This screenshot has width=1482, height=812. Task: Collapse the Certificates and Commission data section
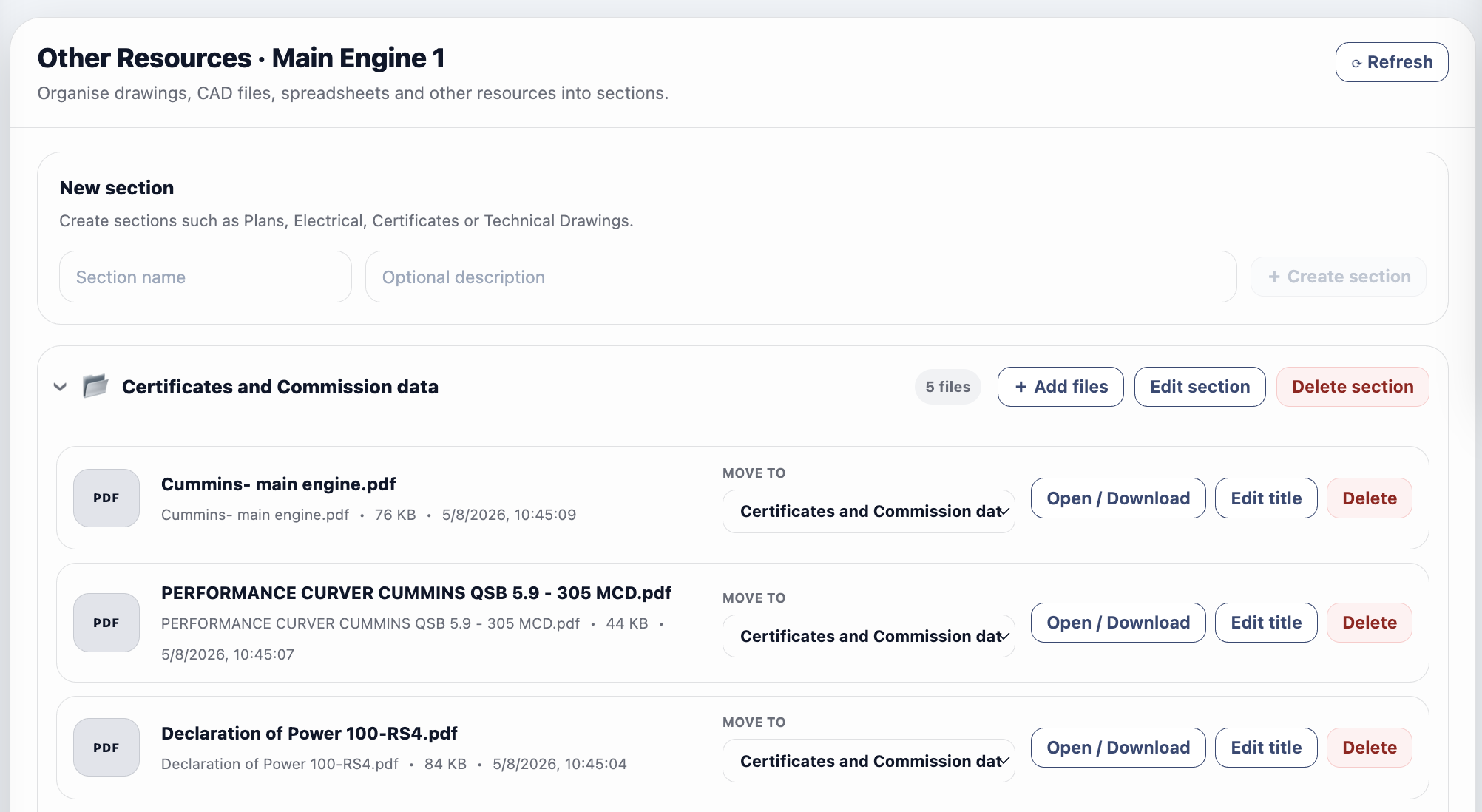tap(61, 387)
